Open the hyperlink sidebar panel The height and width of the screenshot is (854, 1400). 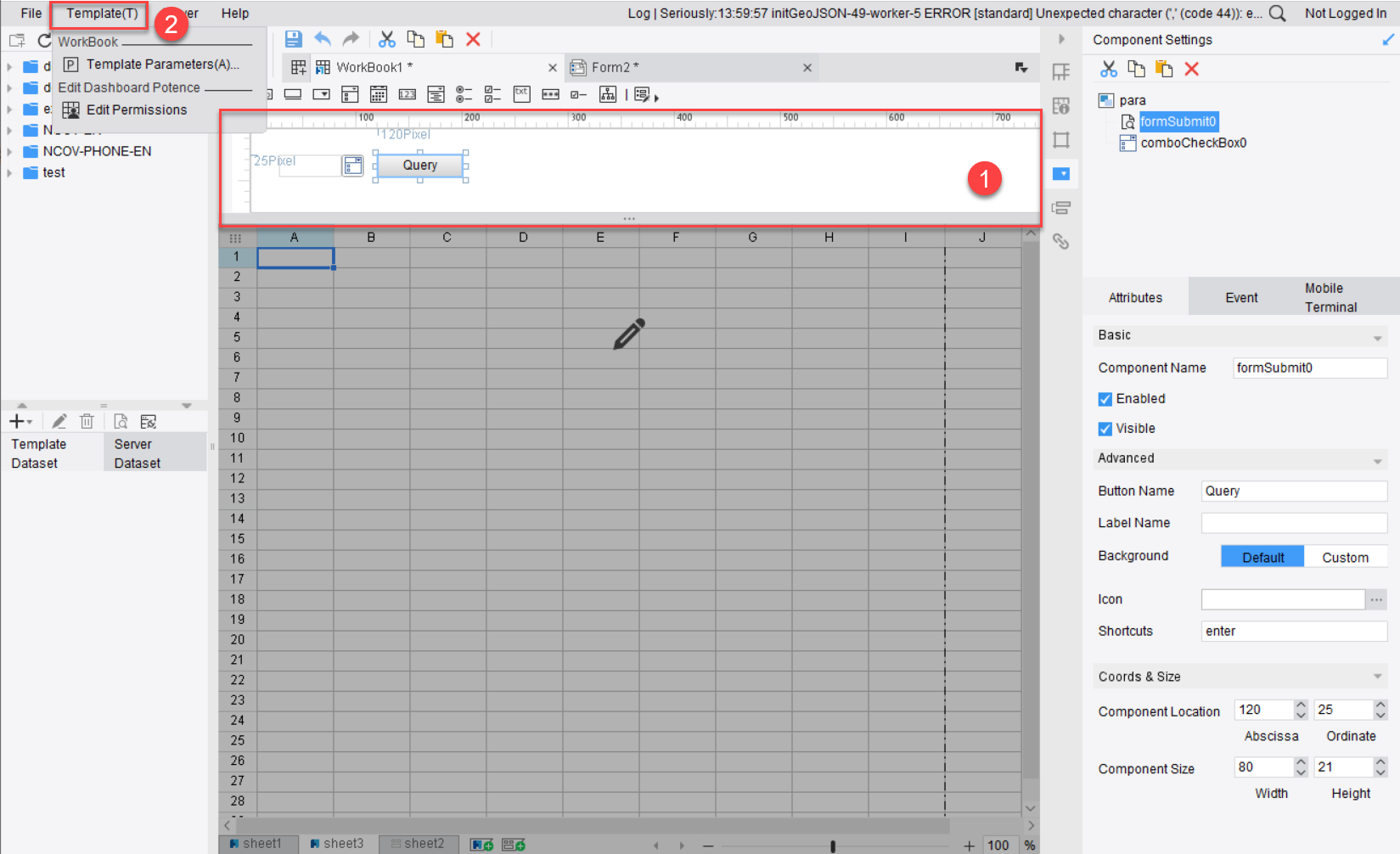(1061, 242)
